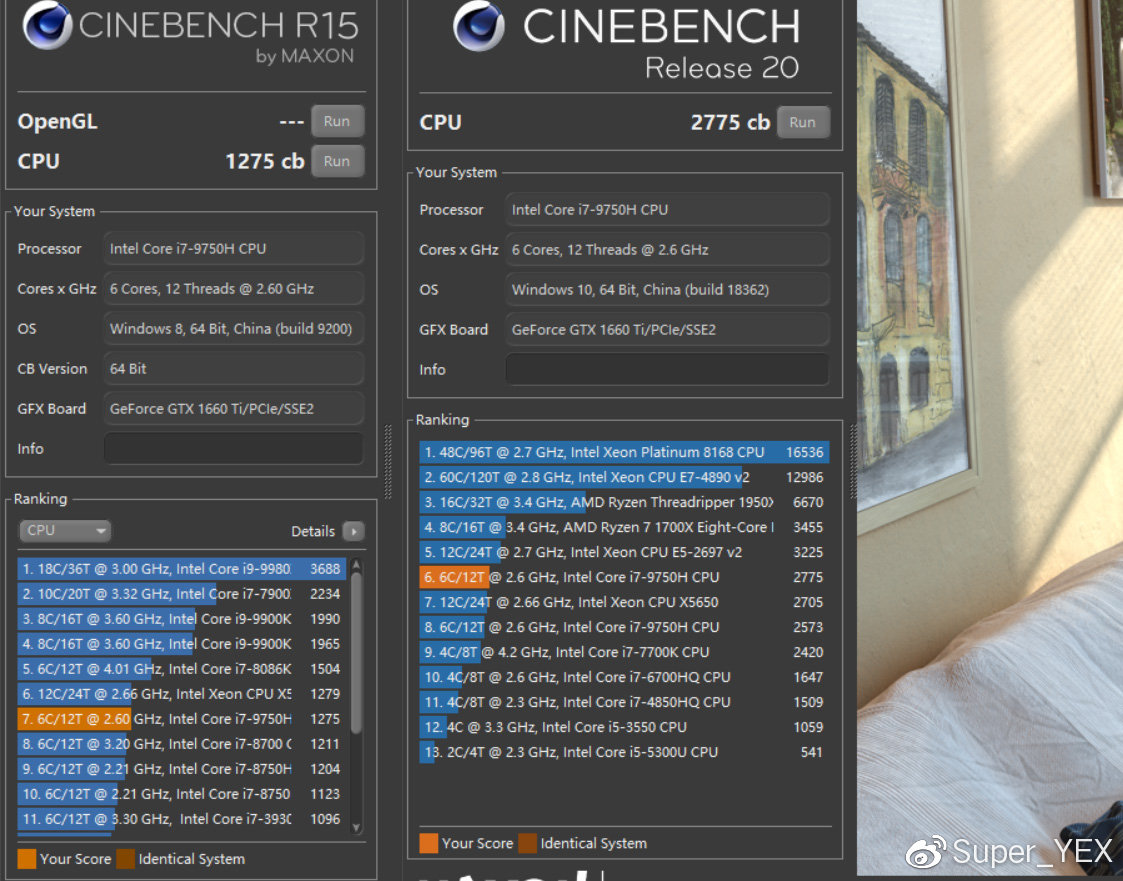Click R15 GFX Board field GeForce GTX 1660 Ti
The image size is (1123, 881).
[233, 409]
